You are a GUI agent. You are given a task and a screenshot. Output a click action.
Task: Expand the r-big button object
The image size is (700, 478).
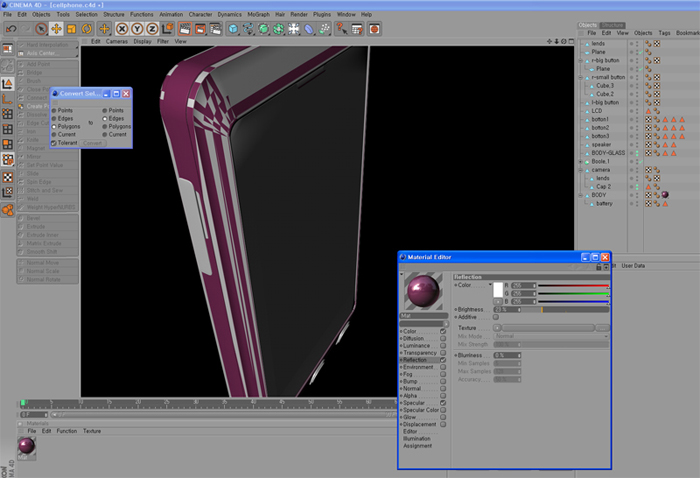click(581, 61)
